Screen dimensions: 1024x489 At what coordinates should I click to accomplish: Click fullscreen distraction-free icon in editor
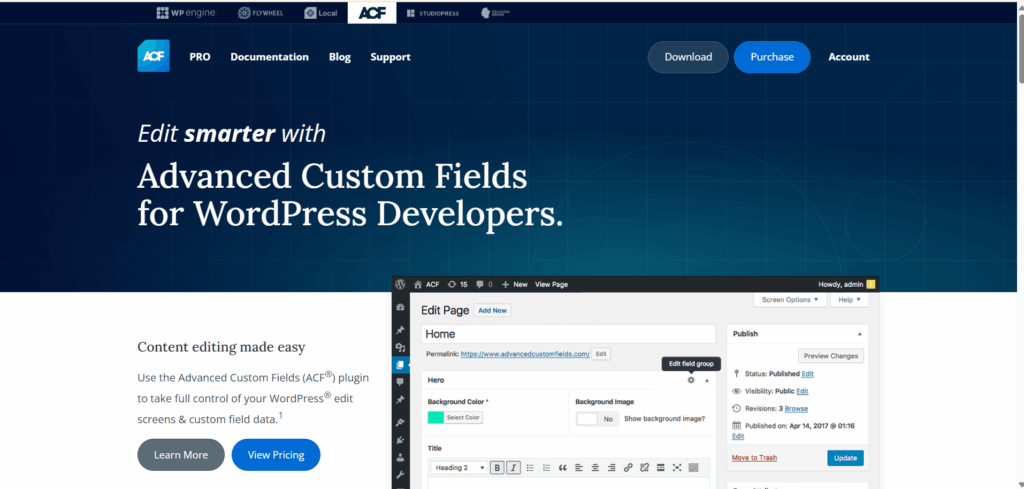tap(677, 467)
